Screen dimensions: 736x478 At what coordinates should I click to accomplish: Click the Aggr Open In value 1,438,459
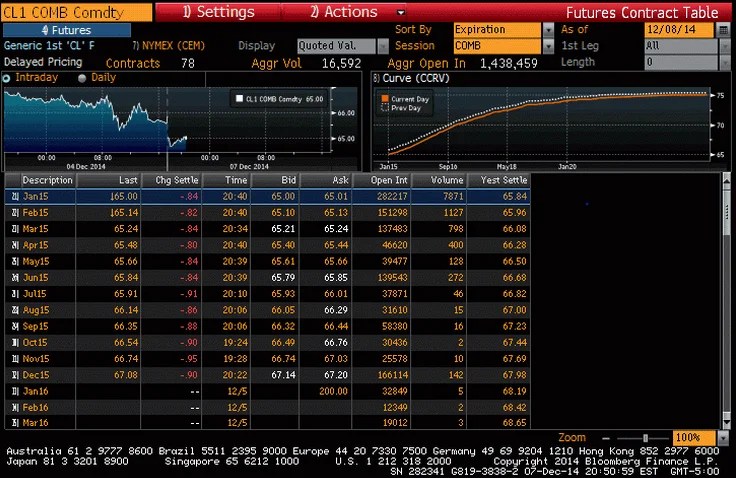[509, 63]
